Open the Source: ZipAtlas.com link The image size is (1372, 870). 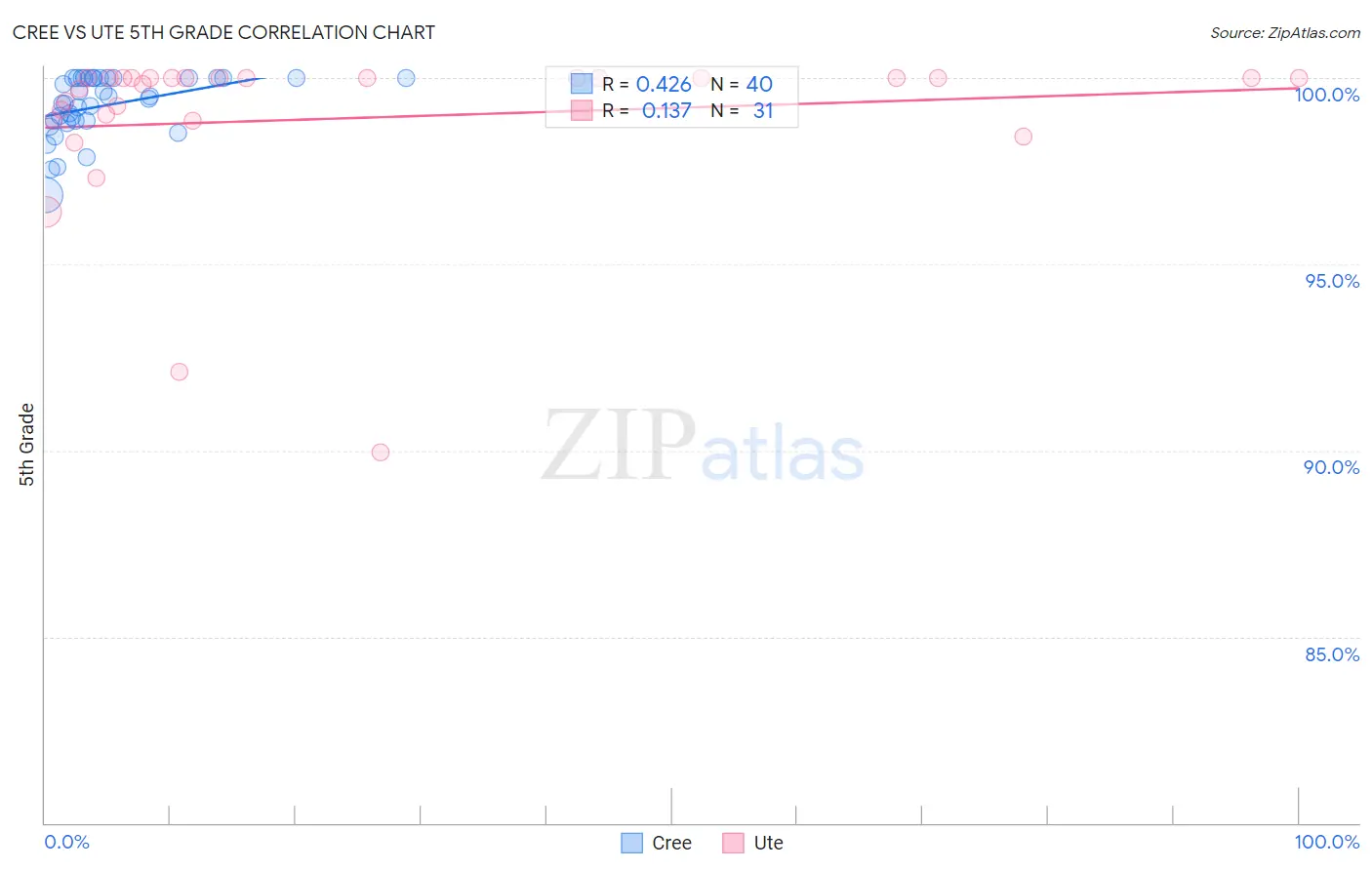tap(1285, 32)
